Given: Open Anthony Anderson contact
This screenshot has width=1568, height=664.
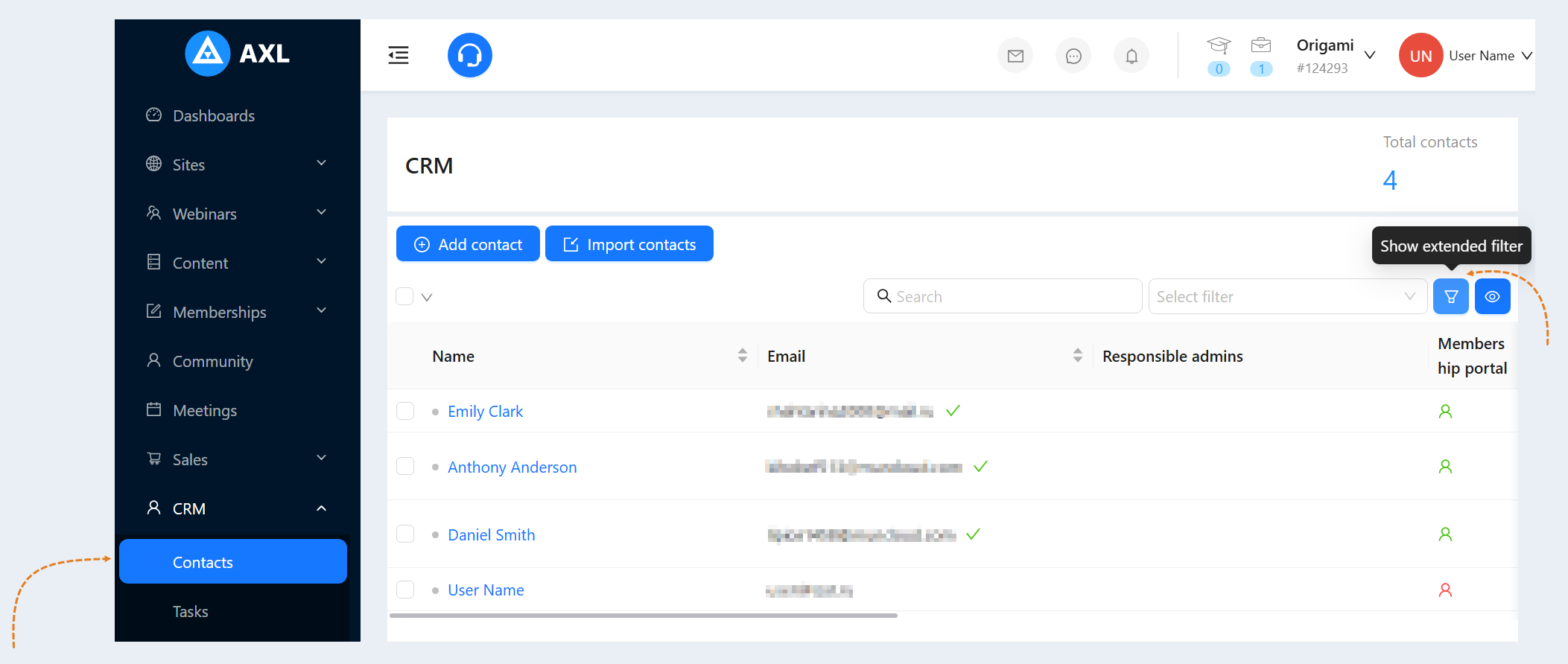Looking at the screenshot, I should pos(512,467).
